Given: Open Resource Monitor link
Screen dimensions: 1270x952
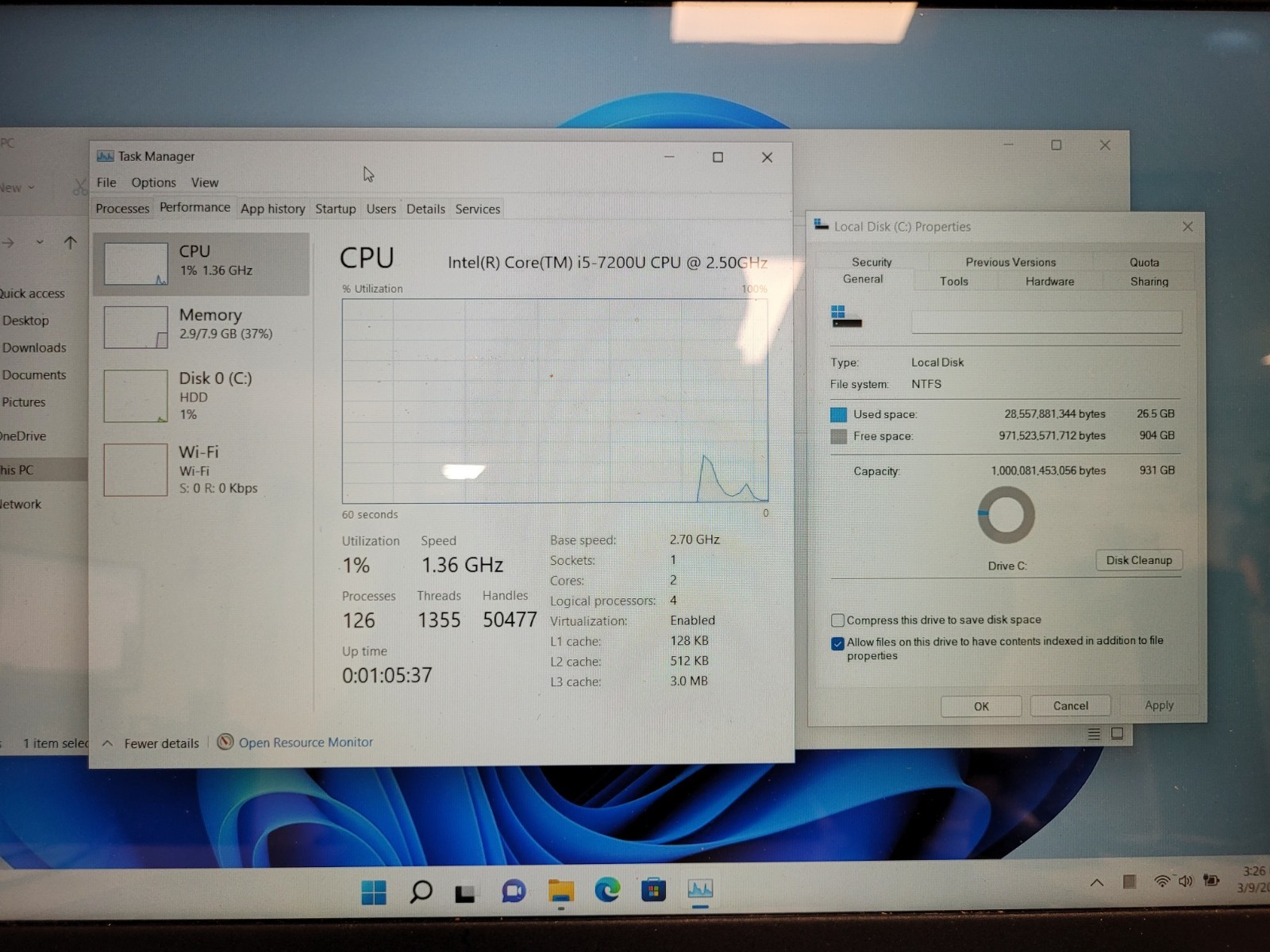Looking at the screenshot, I should click(x=306, y=743).
